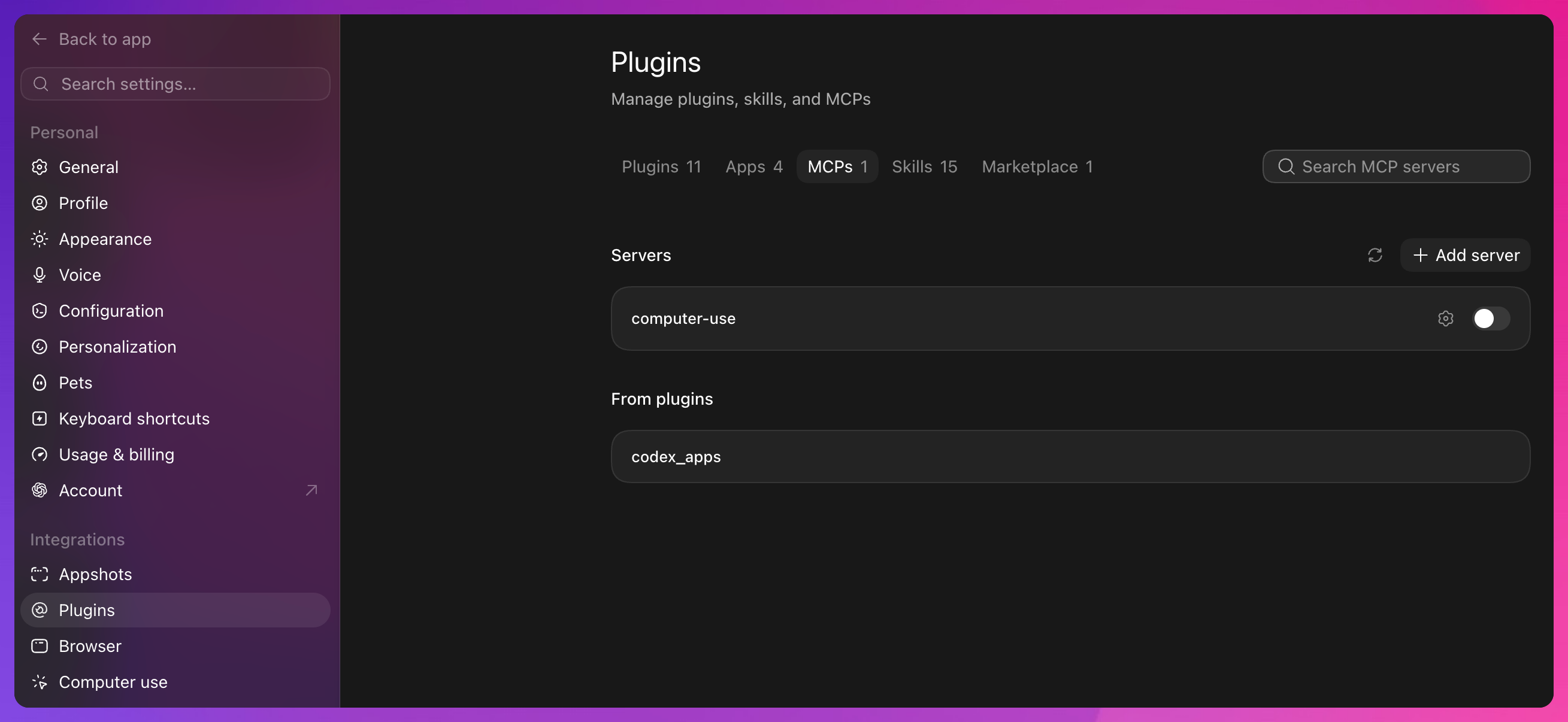Screen dimensions: 1568x722
Task: Click the Pets icon in sidebar
Action: coord(40,383)
